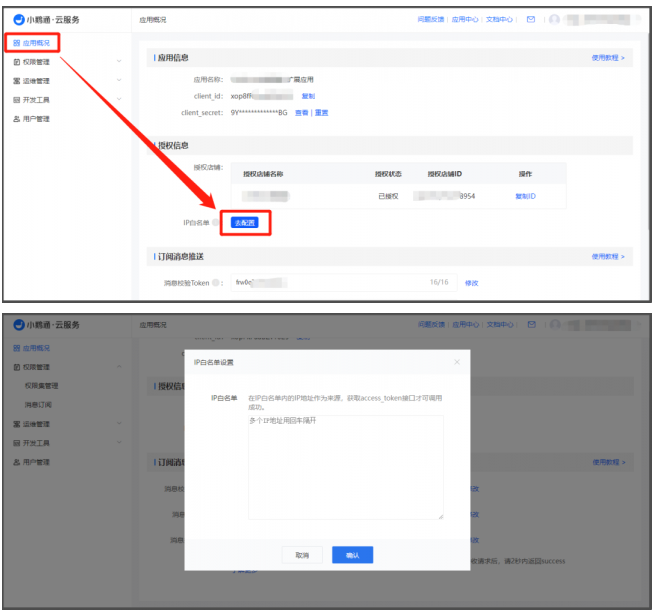The image size is (656, 613).
Task: Open the mail icon in upper header bar
Action: click(531, 19)
